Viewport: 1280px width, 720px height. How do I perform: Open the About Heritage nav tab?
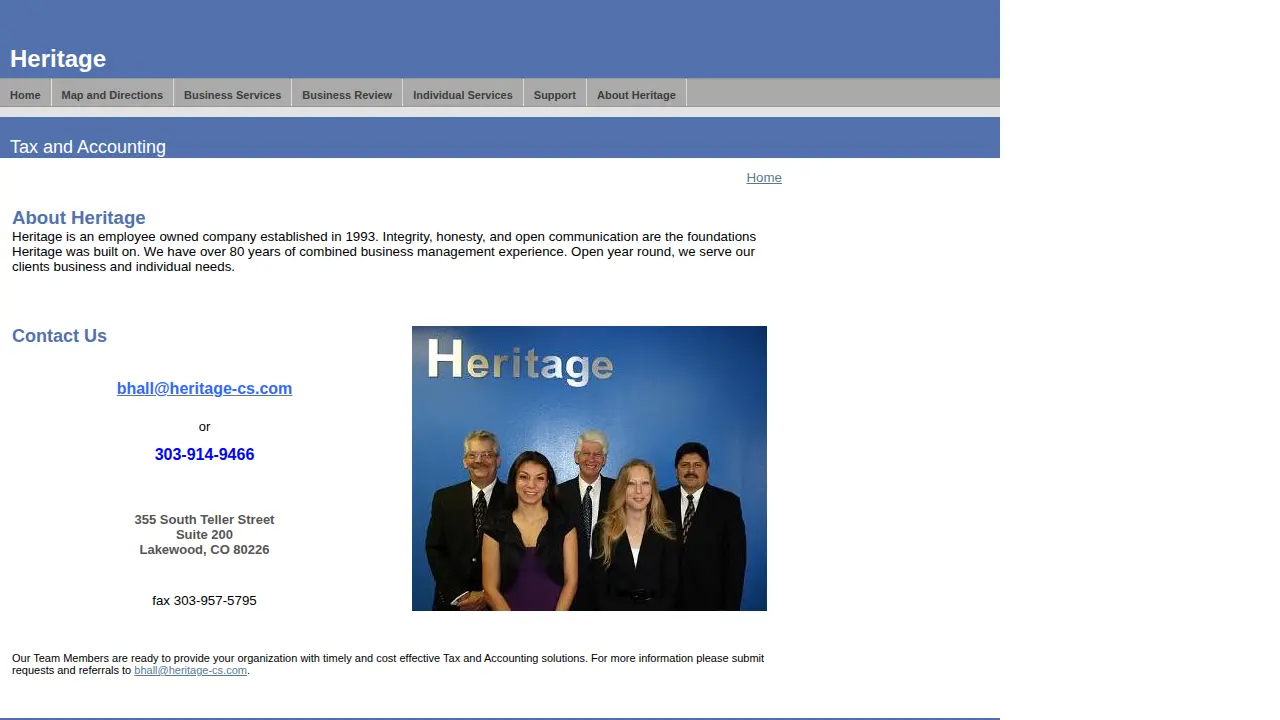636,95
